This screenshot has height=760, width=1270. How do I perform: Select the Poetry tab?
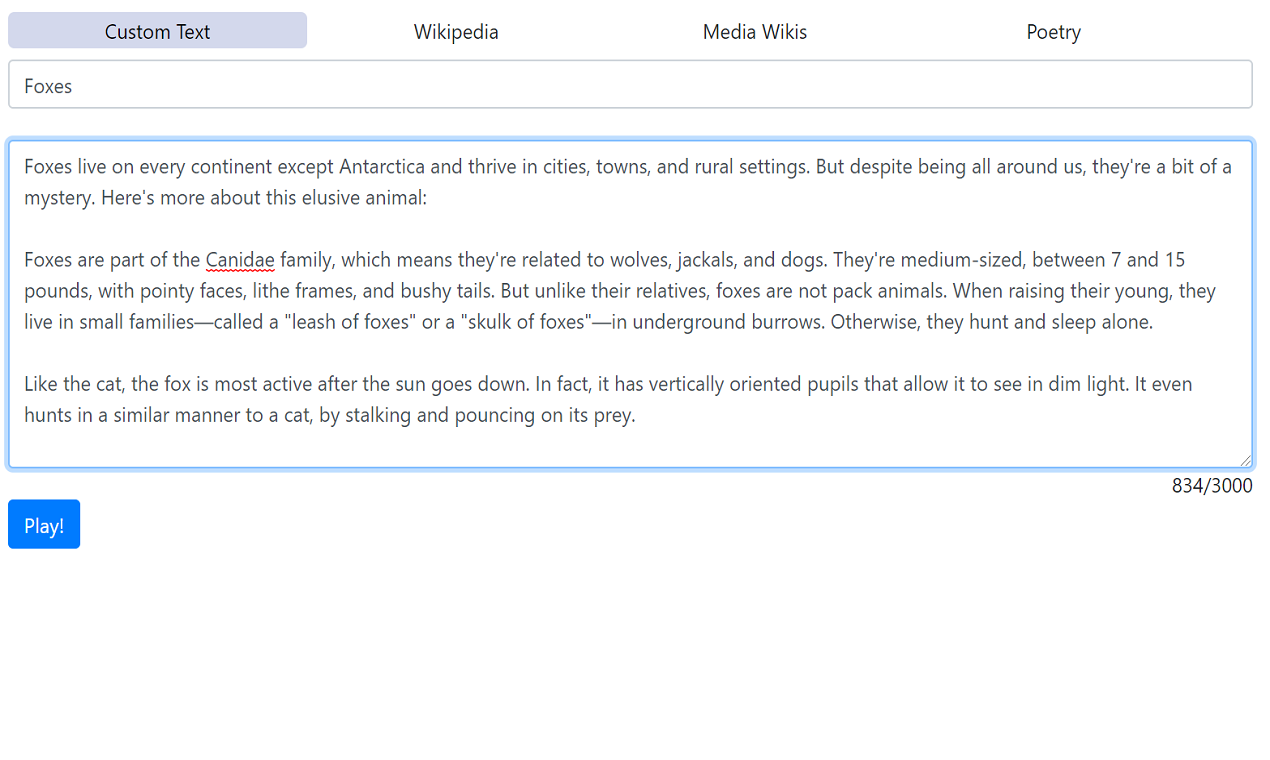pos(1053,31)
